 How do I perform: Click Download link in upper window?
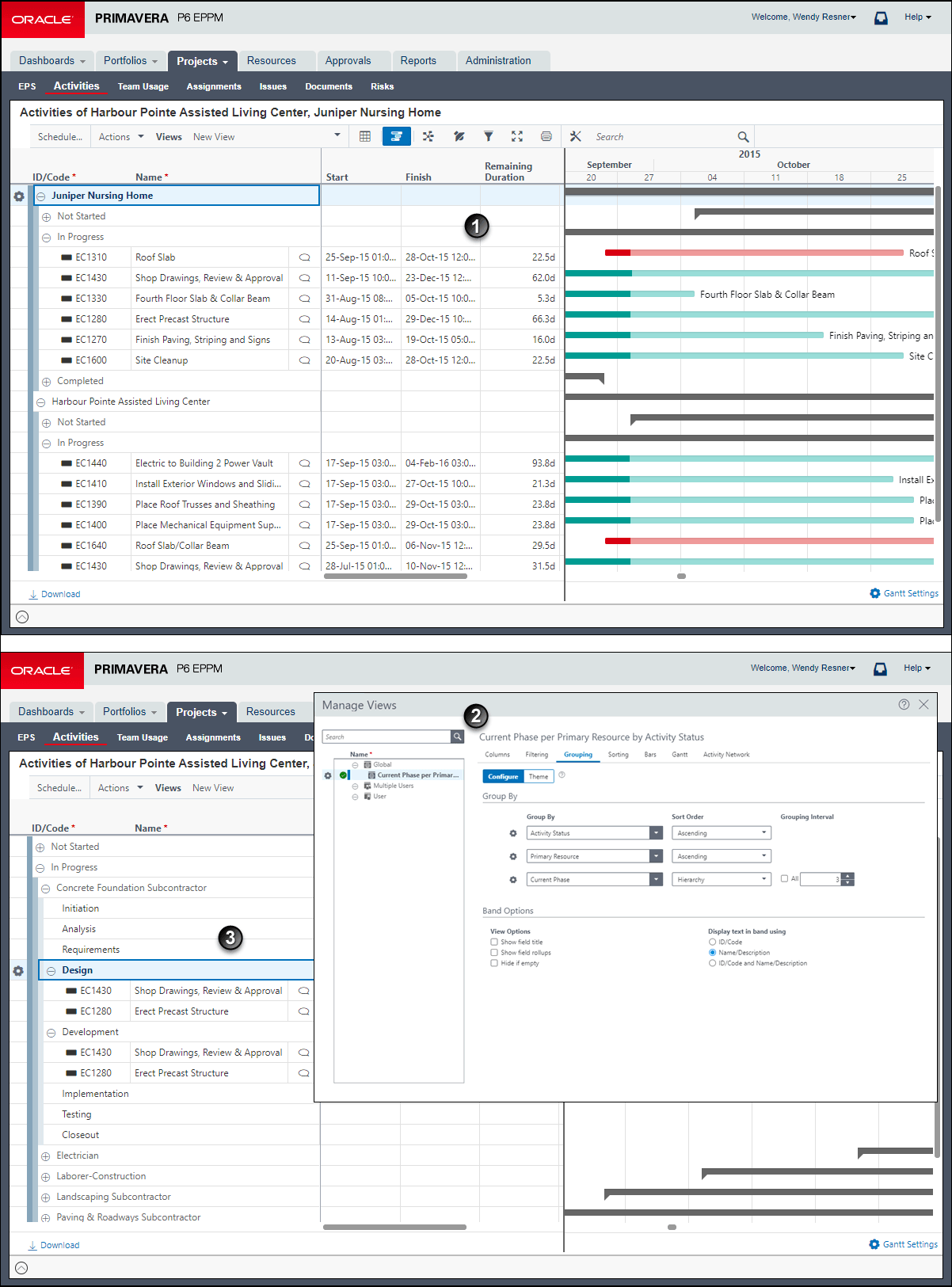tap(55, 594)
